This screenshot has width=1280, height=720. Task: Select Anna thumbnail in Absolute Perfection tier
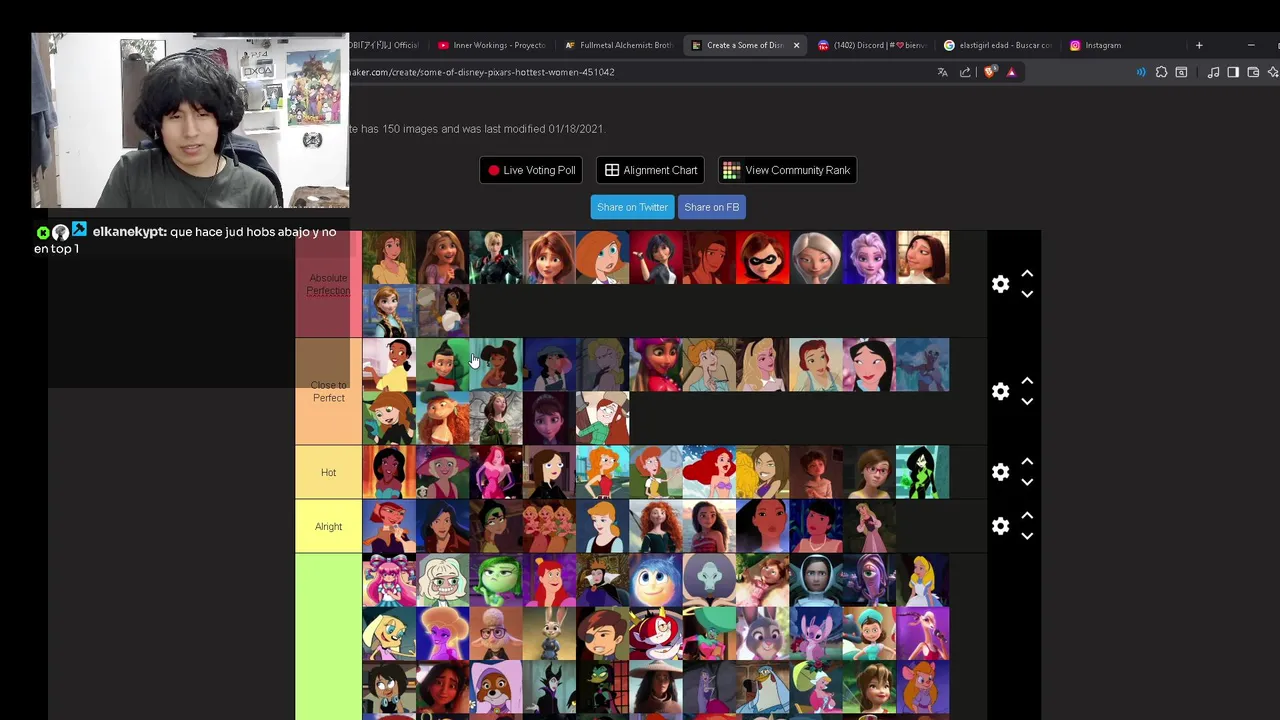point(389,311)
